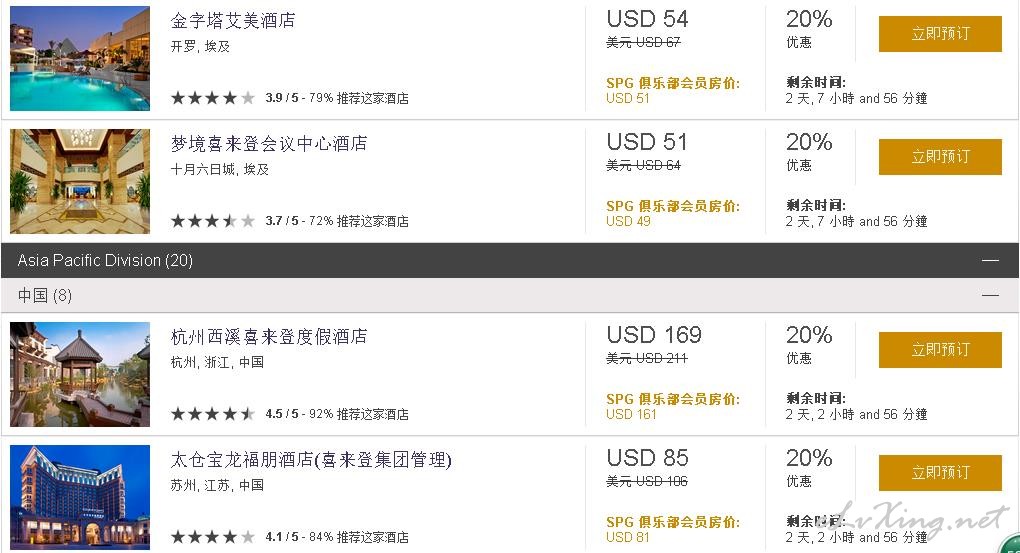The image size is (1020, 553).
Task: Book 太仓宝龙福朋酒店 via 立即预订
Action: click(x=940, y=473)
